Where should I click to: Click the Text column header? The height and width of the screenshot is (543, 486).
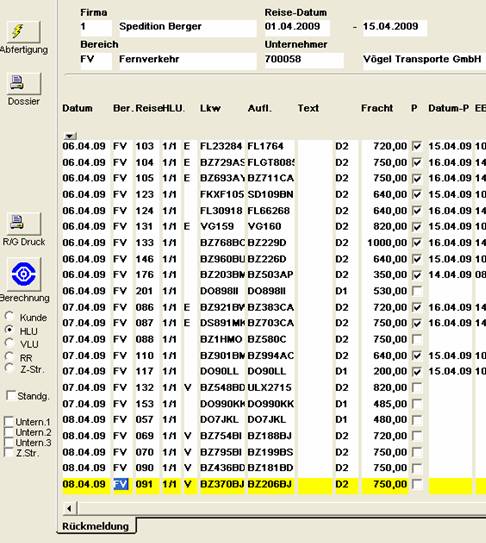coord(308,108)
